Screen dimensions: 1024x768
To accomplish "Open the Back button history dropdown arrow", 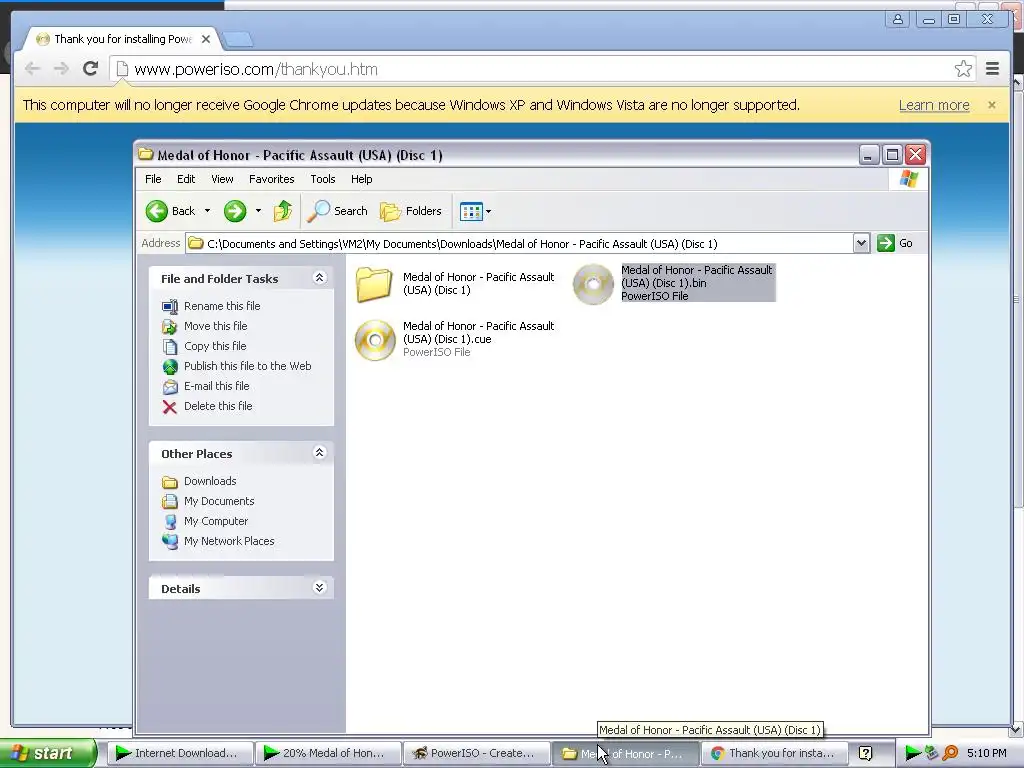I will [x=207, y=211].
